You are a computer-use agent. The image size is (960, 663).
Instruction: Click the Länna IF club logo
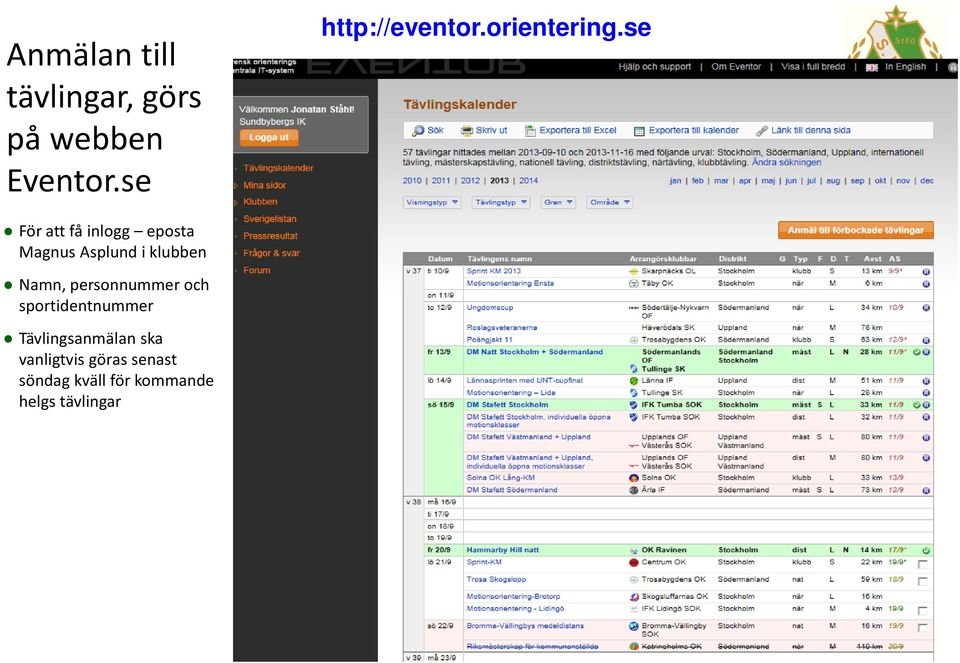pos(634,381)
